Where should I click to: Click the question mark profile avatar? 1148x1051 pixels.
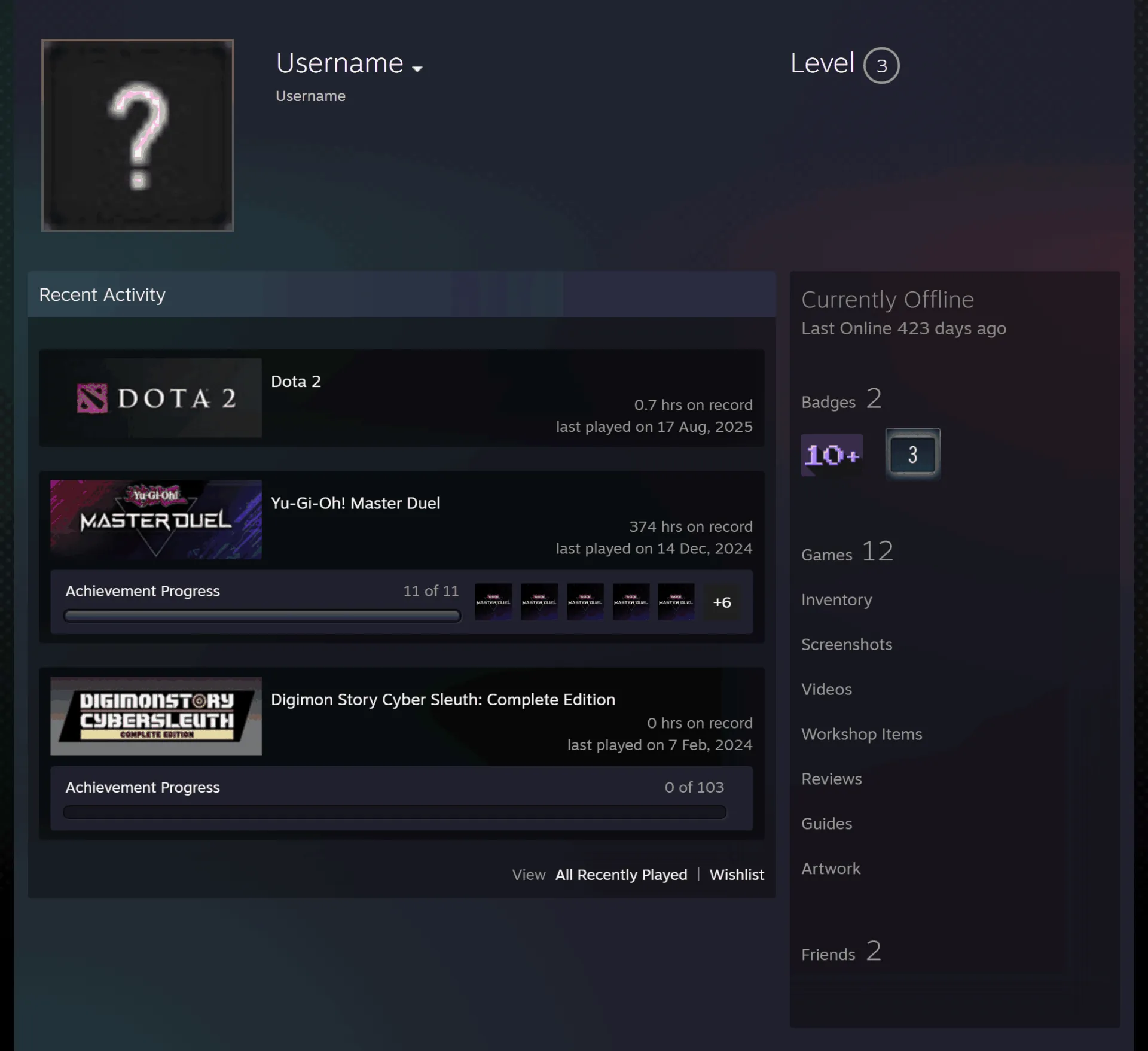point(138,135)
